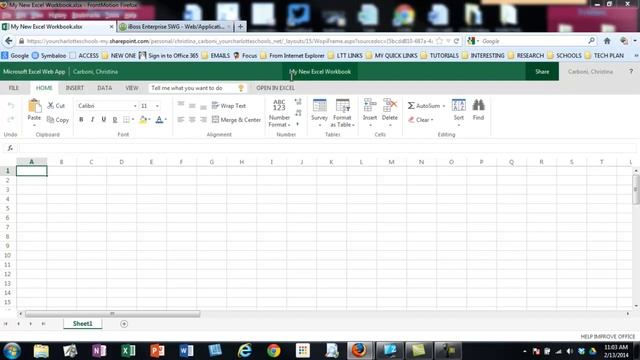Align cell text to the right
The height and width of the screenshot is (360, 640).
pos(203,120)
